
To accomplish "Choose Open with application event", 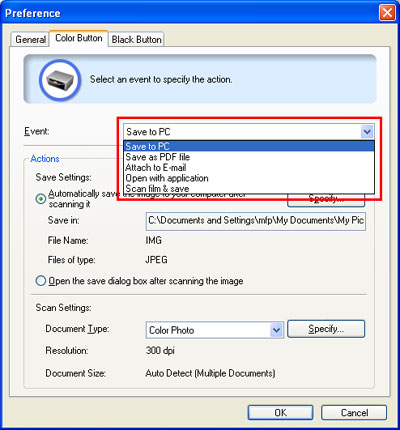I will [x=249, y=178].
